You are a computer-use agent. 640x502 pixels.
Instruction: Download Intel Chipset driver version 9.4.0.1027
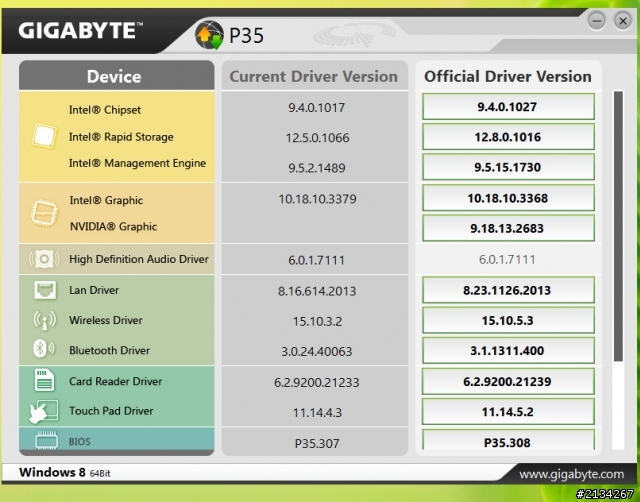[x=508, y=107]
